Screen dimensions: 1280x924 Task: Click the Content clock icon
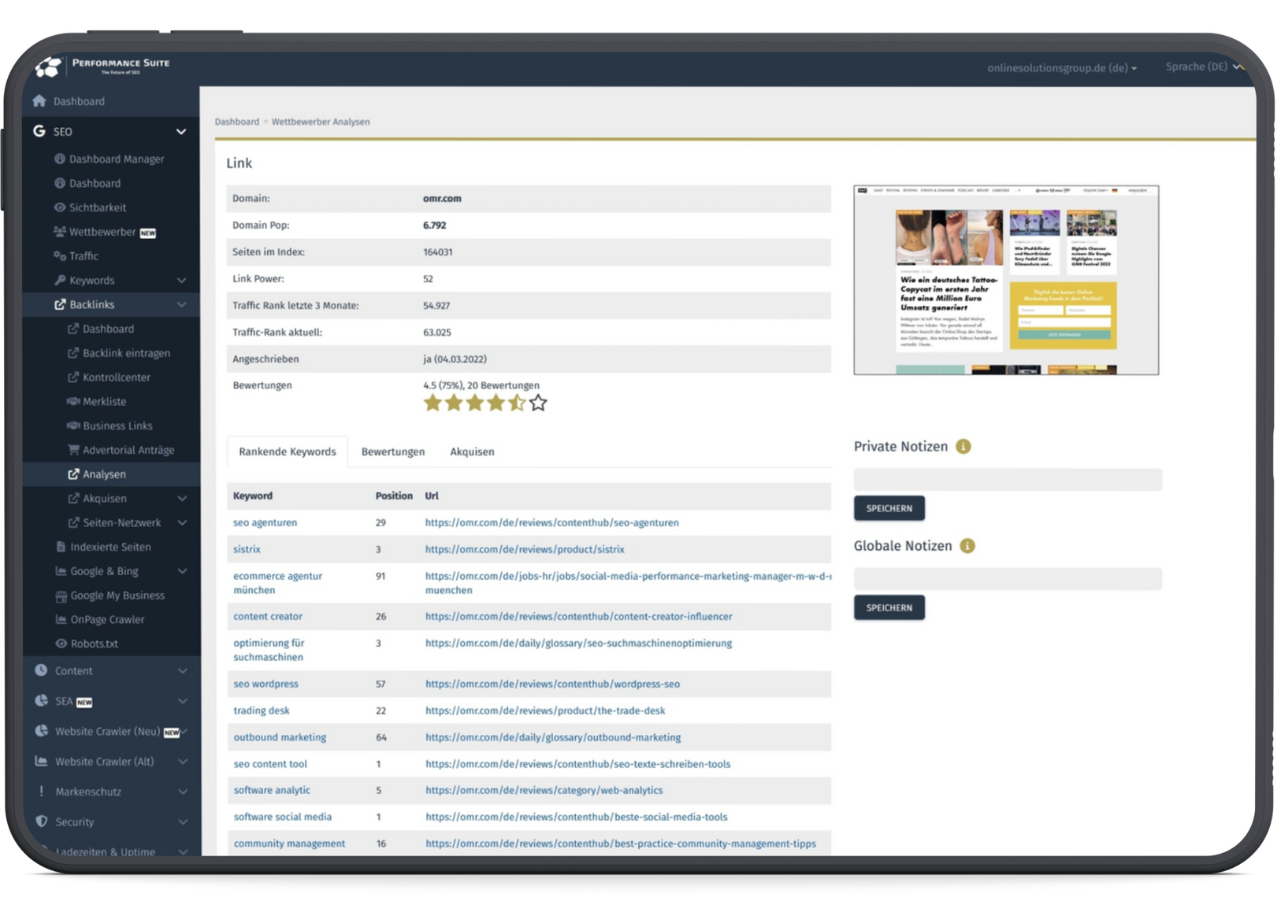click(x=41, y=671)
